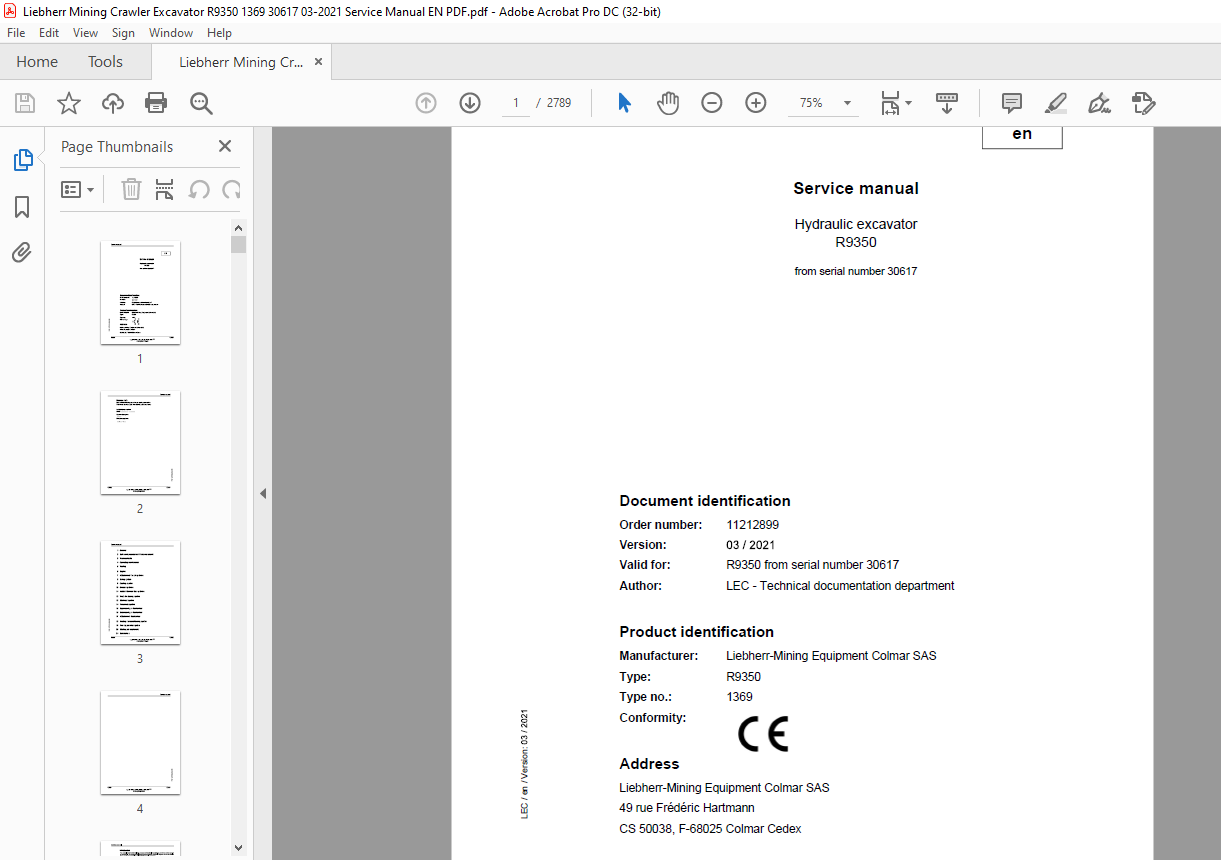Screen dimensions: 1221x860
Task: Click 'Product identification' heading
Action: (697, 632)
